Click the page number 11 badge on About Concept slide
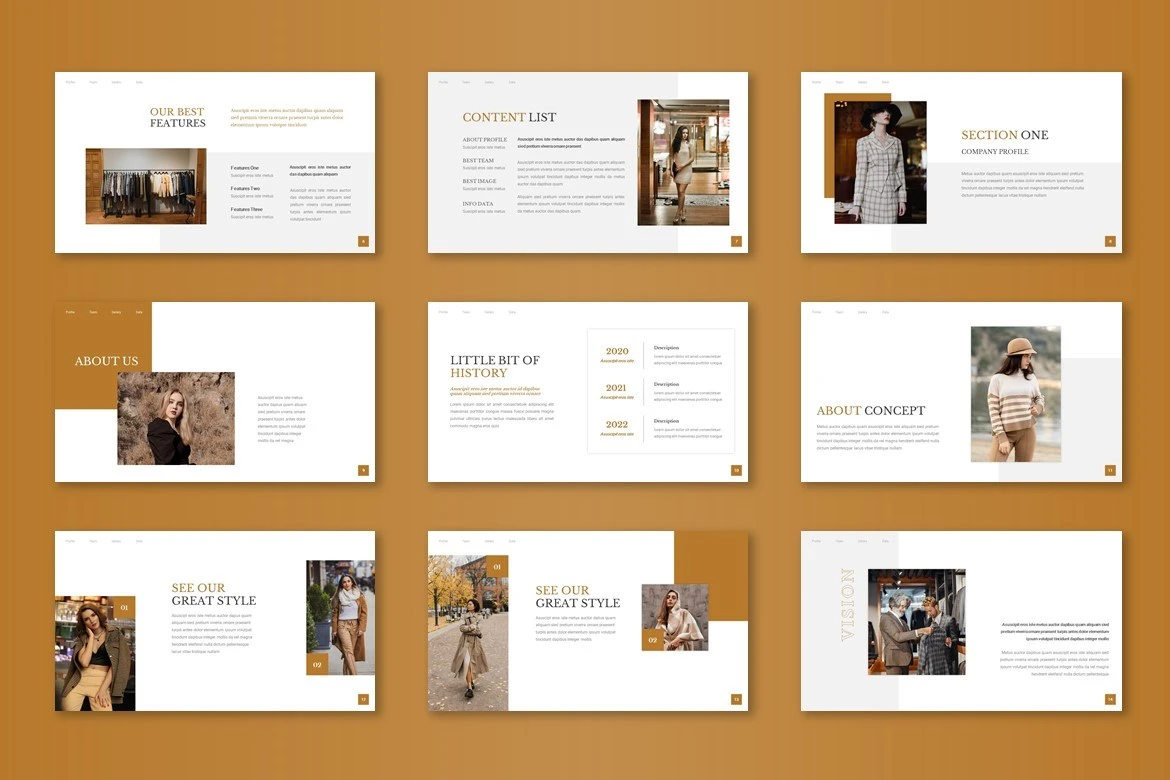 point(1110,470)
